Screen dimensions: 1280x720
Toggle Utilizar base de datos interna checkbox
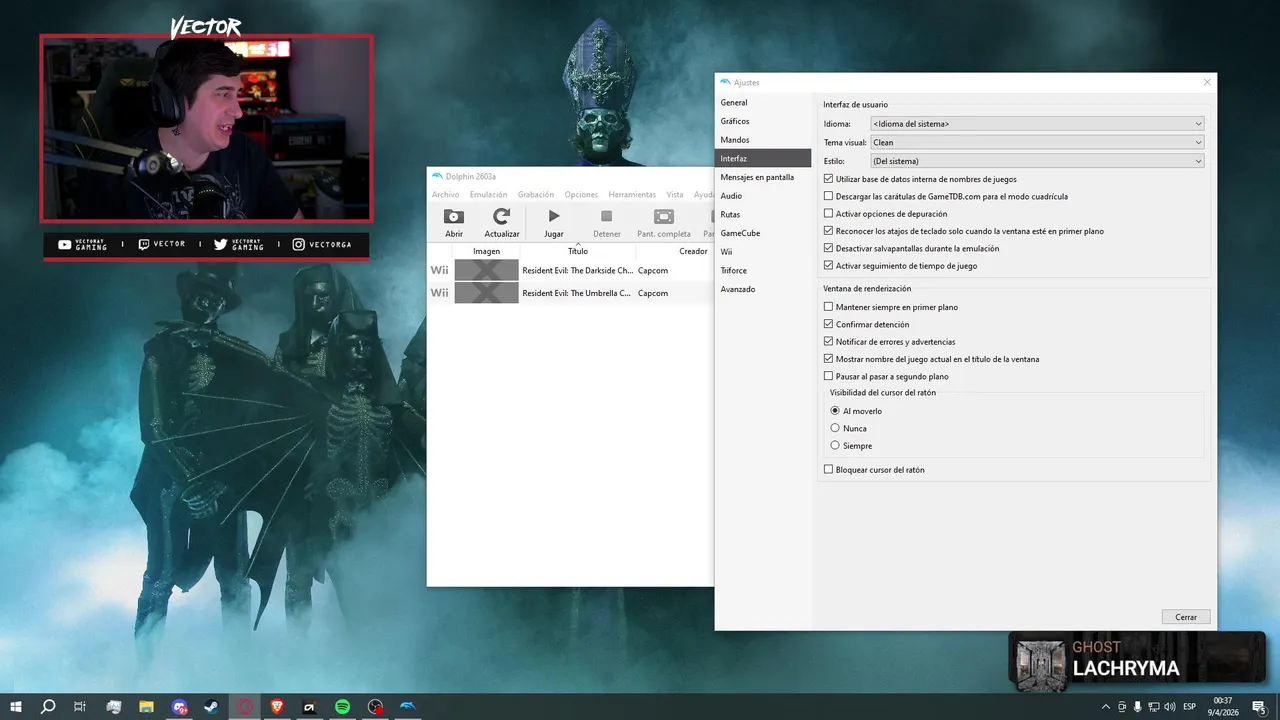tap(828, 179)
